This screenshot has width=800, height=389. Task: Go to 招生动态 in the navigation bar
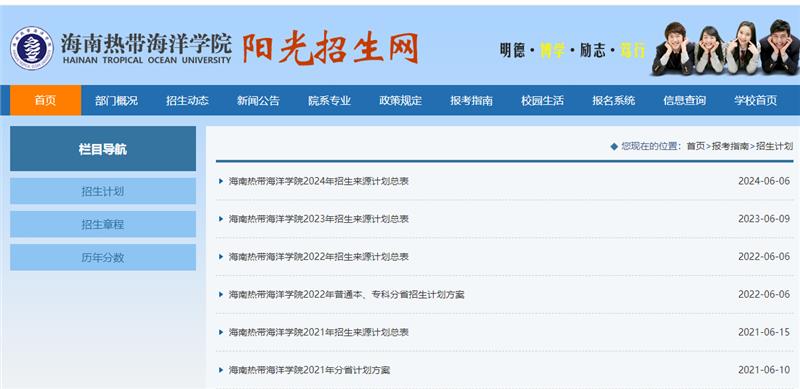[187, 101]
